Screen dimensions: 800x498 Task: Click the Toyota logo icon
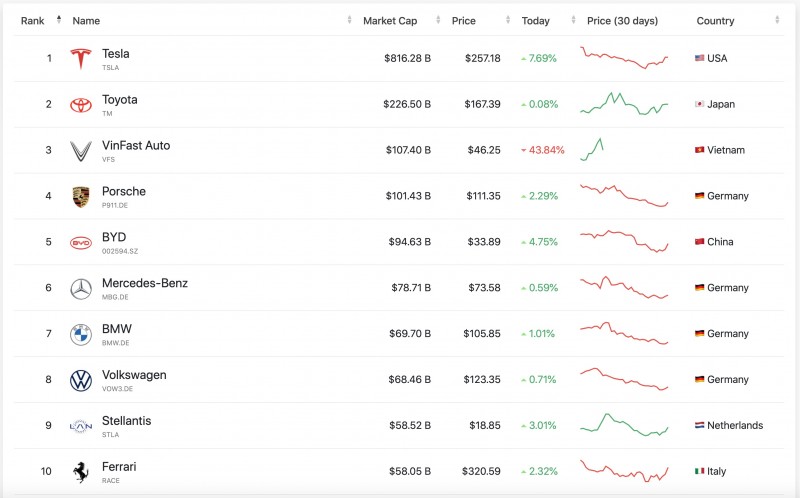click(80, 105)
